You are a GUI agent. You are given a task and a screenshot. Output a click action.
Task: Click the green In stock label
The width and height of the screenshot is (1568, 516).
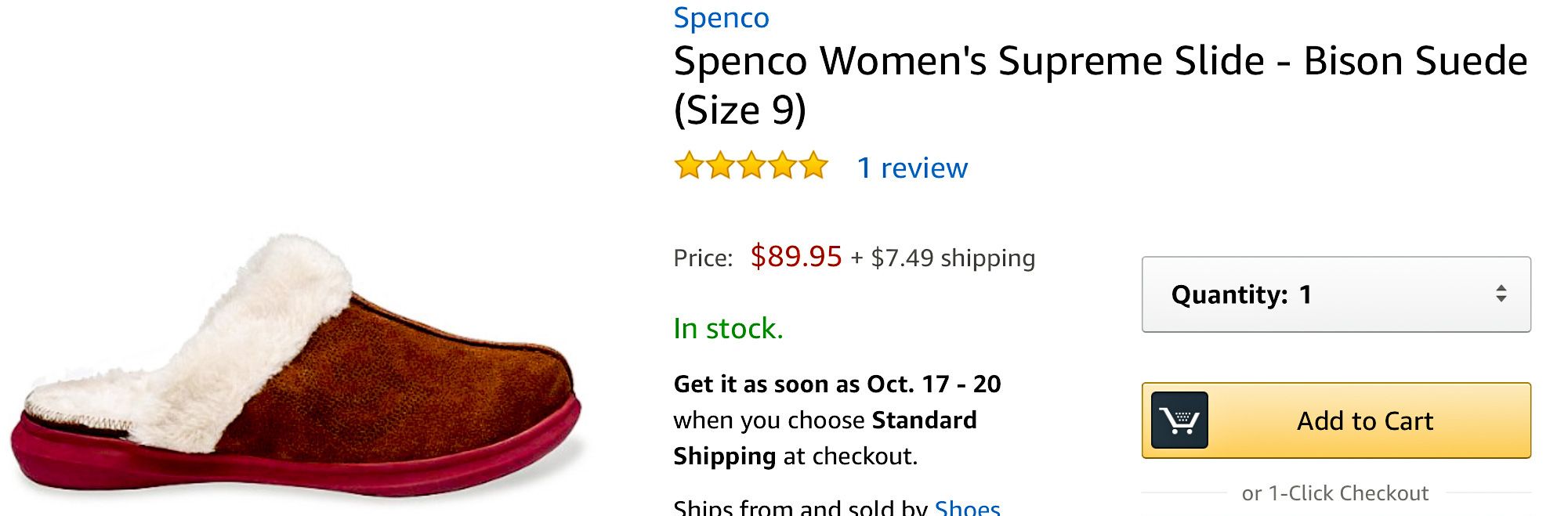(728, 329)
